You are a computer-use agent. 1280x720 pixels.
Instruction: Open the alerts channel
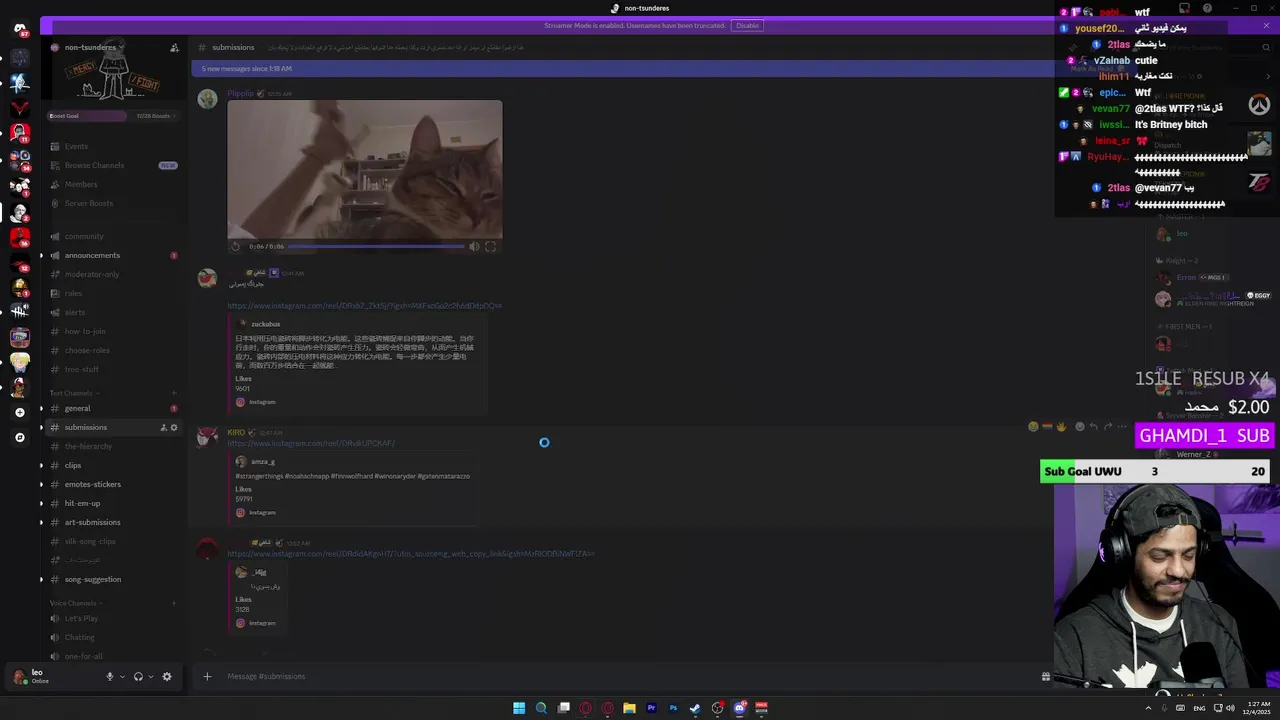113,312
